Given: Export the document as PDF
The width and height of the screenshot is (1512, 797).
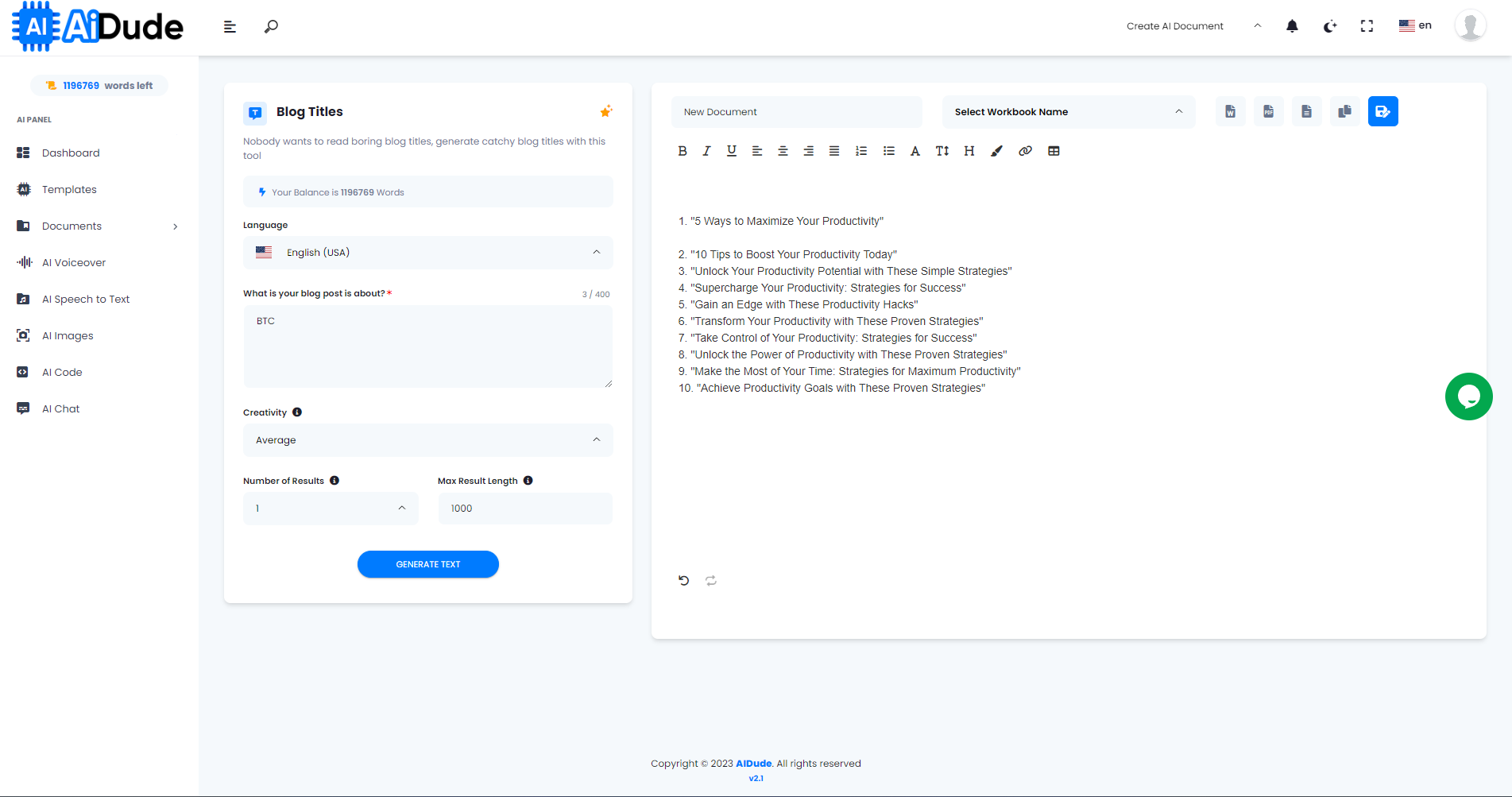Looking at the screenshot, I should click(x=1268, y=111).
